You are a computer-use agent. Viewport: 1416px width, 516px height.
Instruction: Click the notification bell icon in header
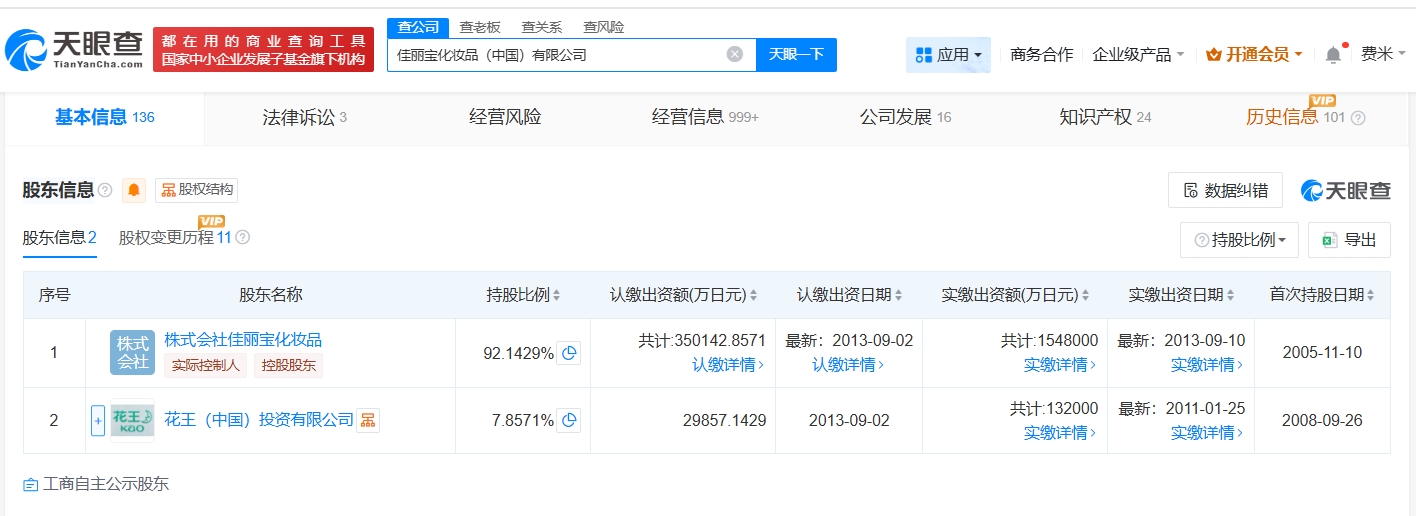tap(1333, 55)
